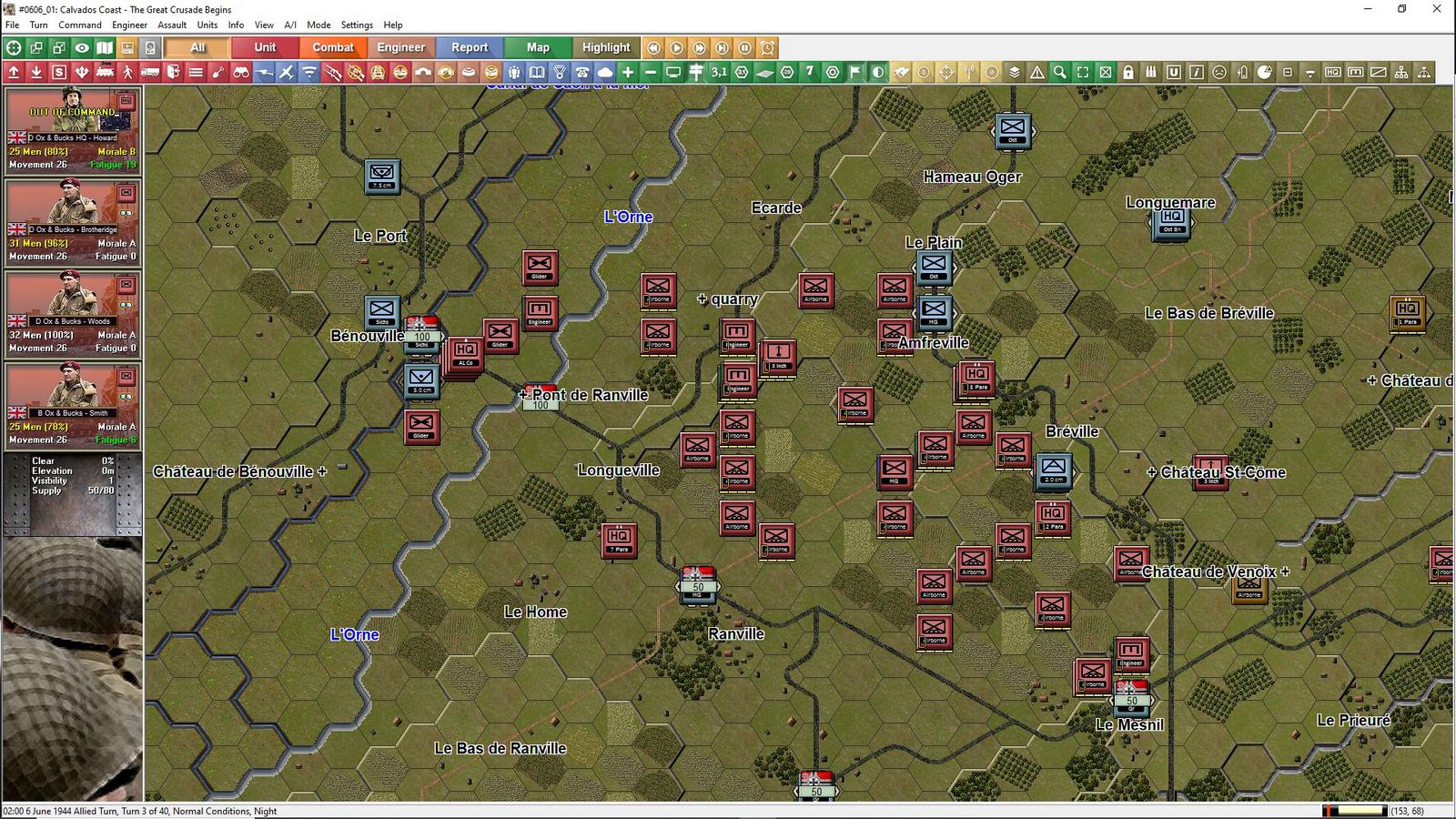Click the boxed S icon
Viewport: 1456px width, 819px height.
pyautogui.click(x=59, y=72)
